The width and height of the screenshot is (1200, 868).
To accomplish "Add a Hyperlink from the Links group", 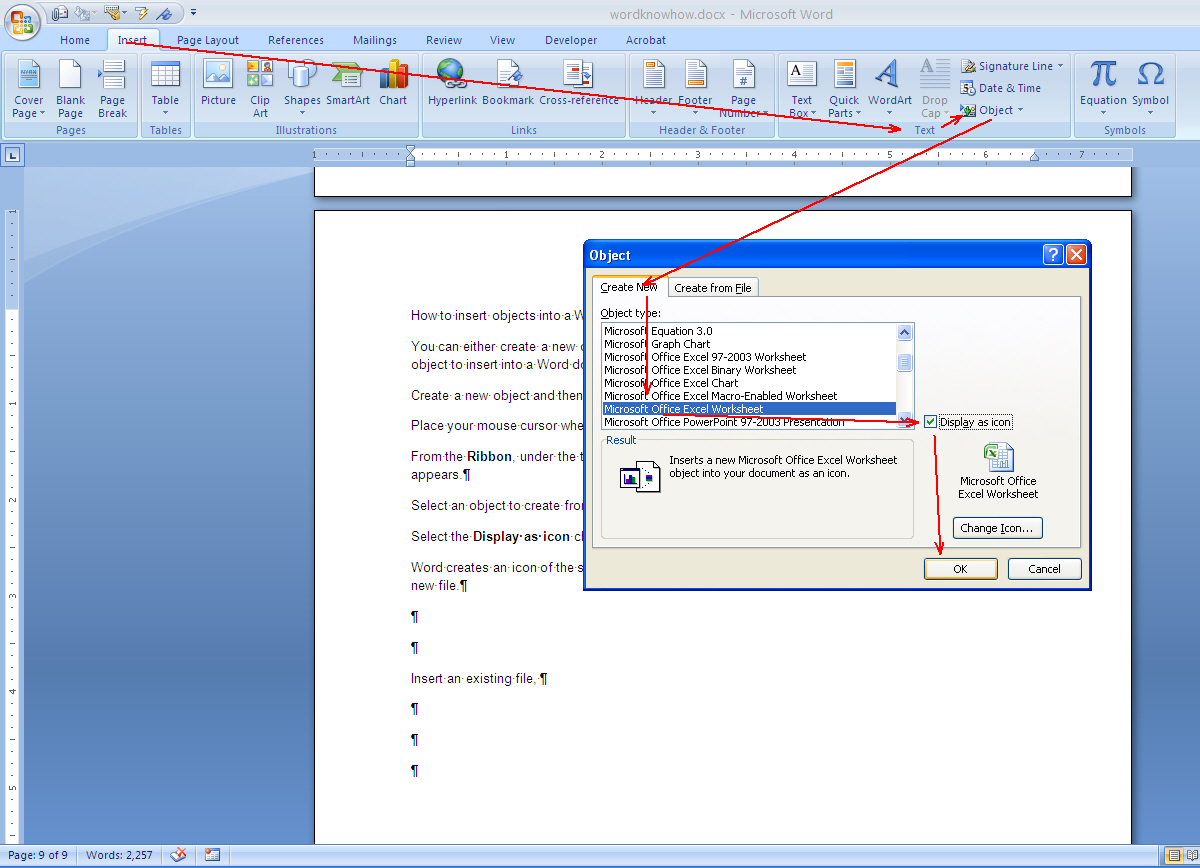I will 452,83.
